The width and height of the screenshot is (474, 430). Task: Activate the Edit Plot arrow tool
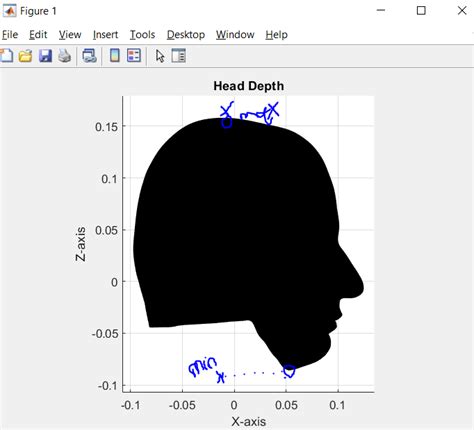[x=160, y=56]
